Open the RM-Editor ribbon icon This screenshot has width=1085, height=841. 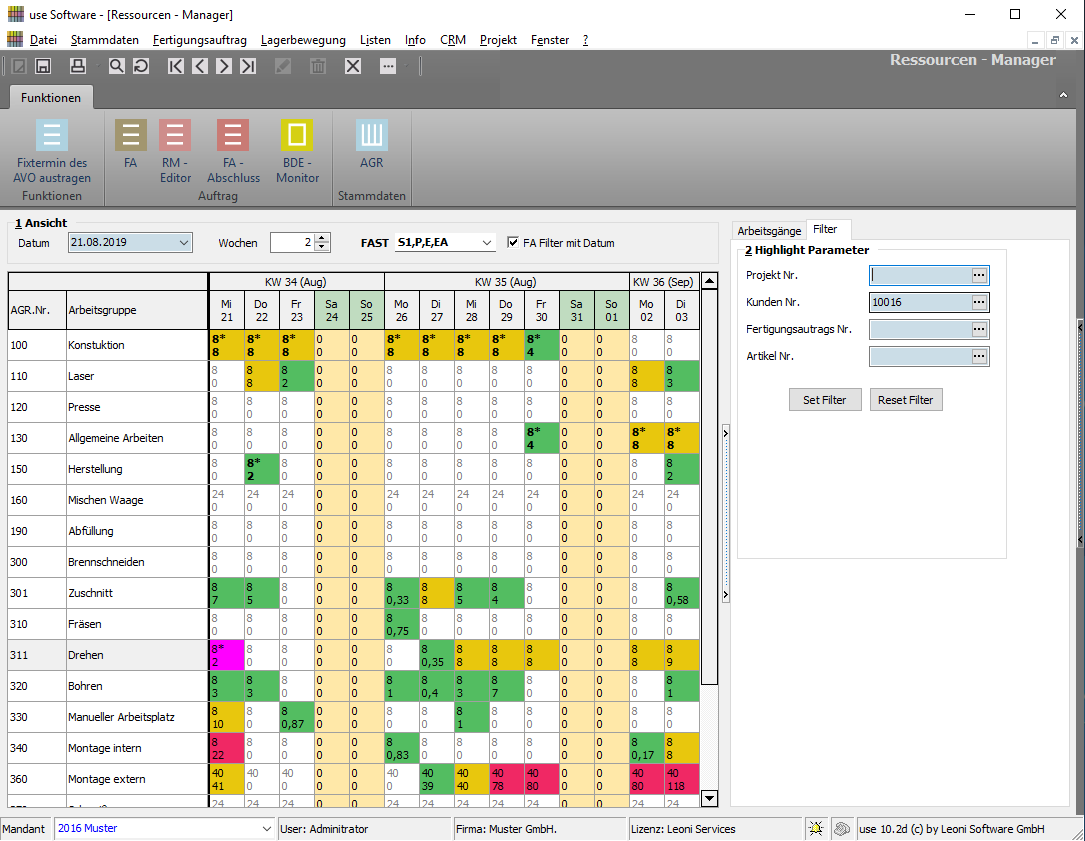[175, 151]
